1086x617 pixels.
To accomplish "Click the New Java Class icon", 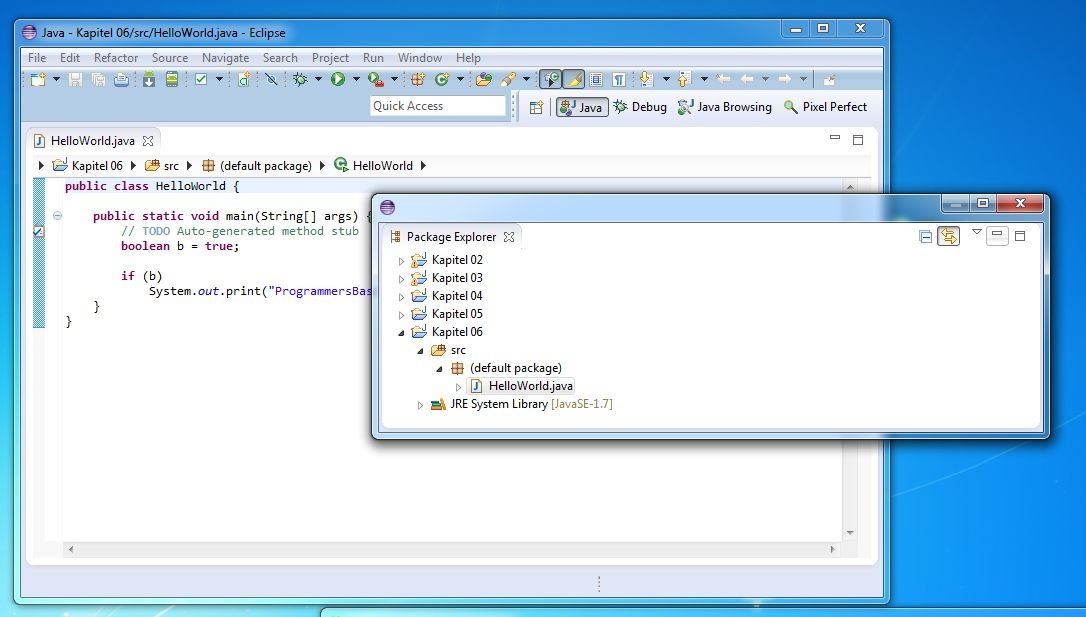I will [441, 80].
